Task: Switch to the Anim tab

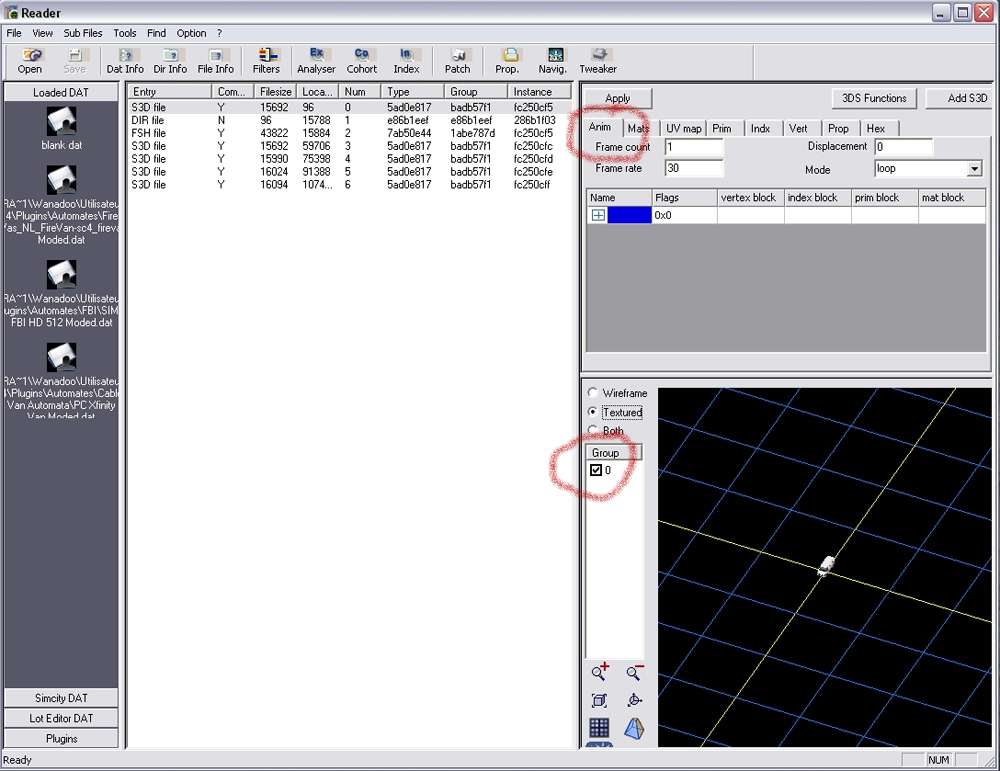Action: pyautogui.click(x=600, y=127)
